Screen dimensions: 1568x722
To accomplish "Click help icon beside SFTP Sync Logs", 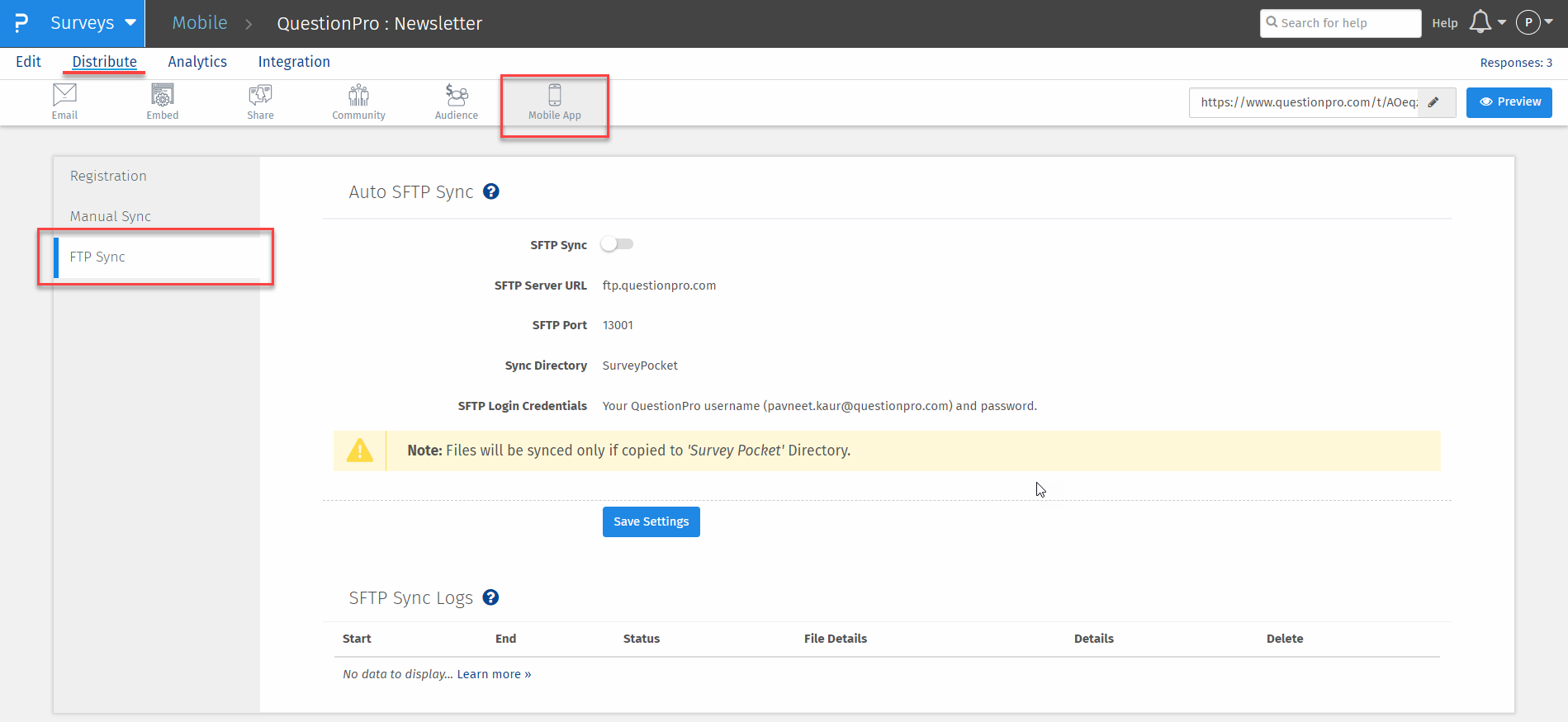I will tap(490, 597).
